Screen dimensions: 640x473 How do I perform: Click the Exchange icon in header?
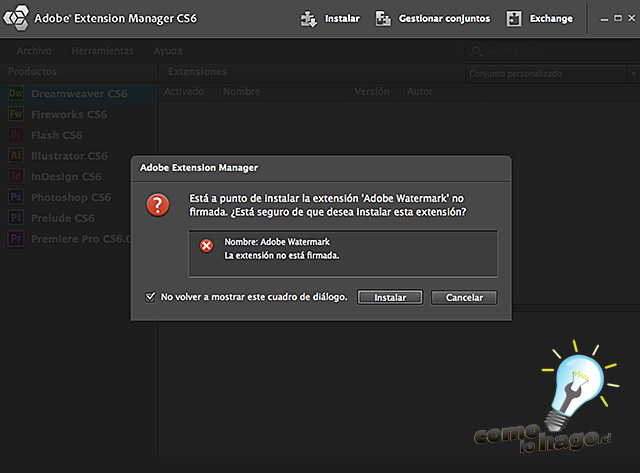pos(513,19)
